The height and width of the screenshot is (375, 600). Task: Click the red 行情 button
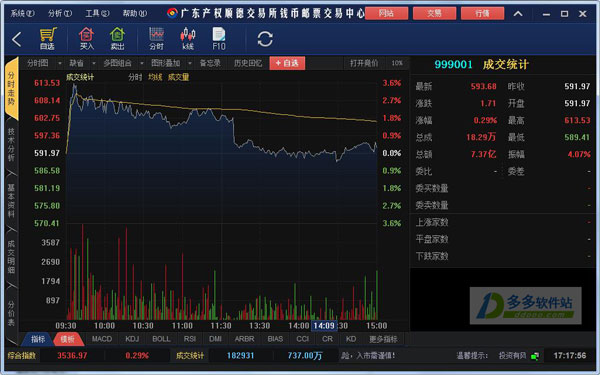click(x=482, y=13)
